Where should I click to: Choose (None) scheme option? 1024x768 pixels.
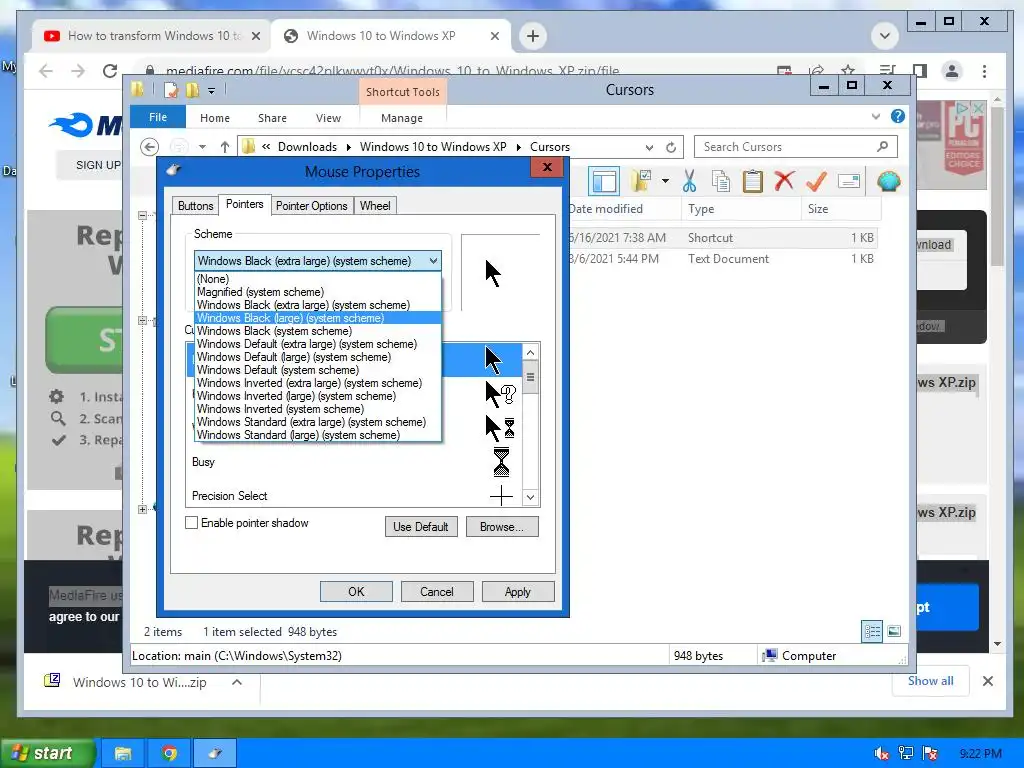[x=318, y=279]
